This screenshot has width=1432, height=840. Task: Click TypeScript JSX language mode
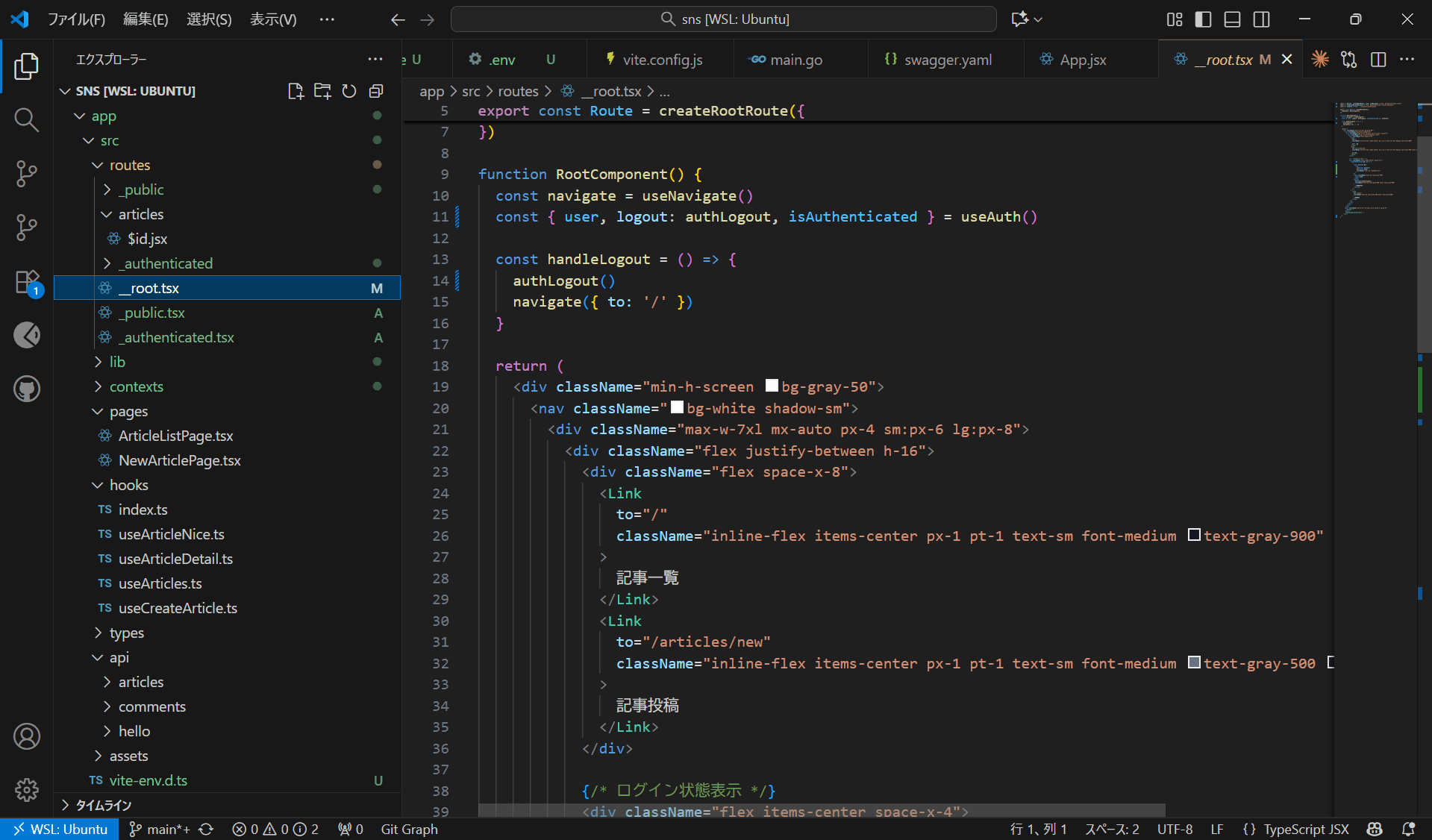coord(1305,829)
